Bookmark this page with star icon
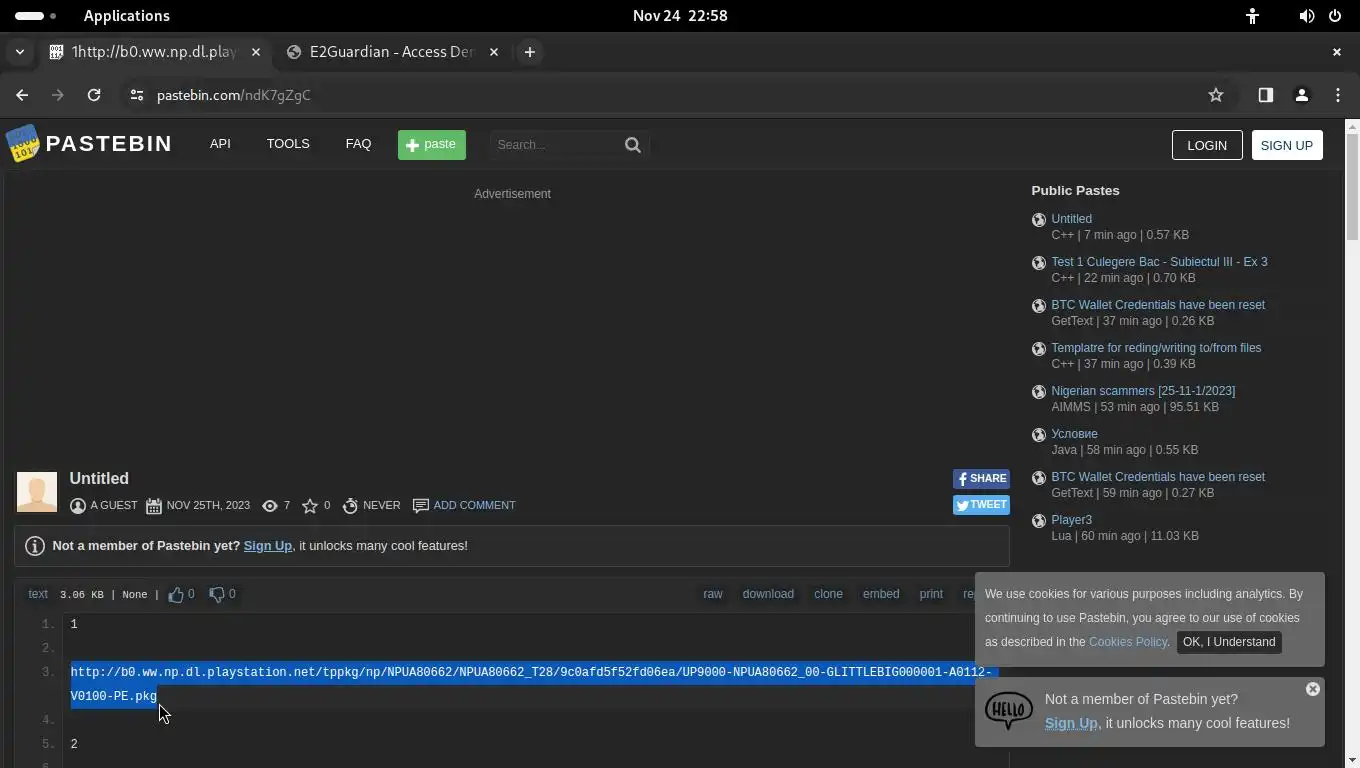The height and width of the screenshot is (768, 1360). coord(1216,95)
